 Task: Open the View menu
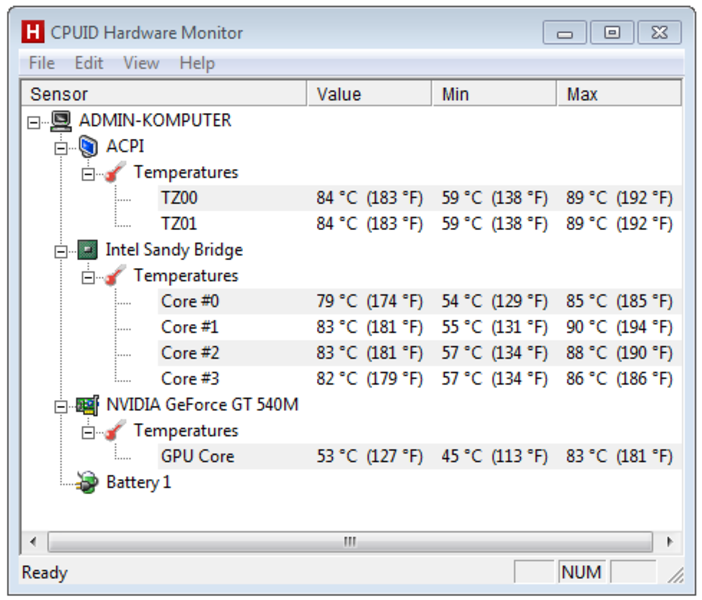[141, 63]
